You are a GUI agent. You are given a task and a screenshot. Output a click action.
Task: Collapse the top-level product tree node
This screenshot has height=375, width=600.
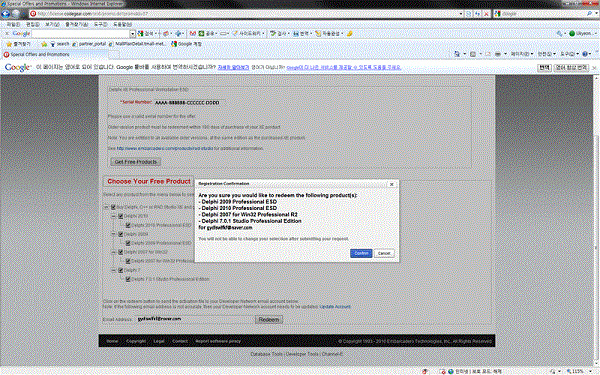[106, 207]
